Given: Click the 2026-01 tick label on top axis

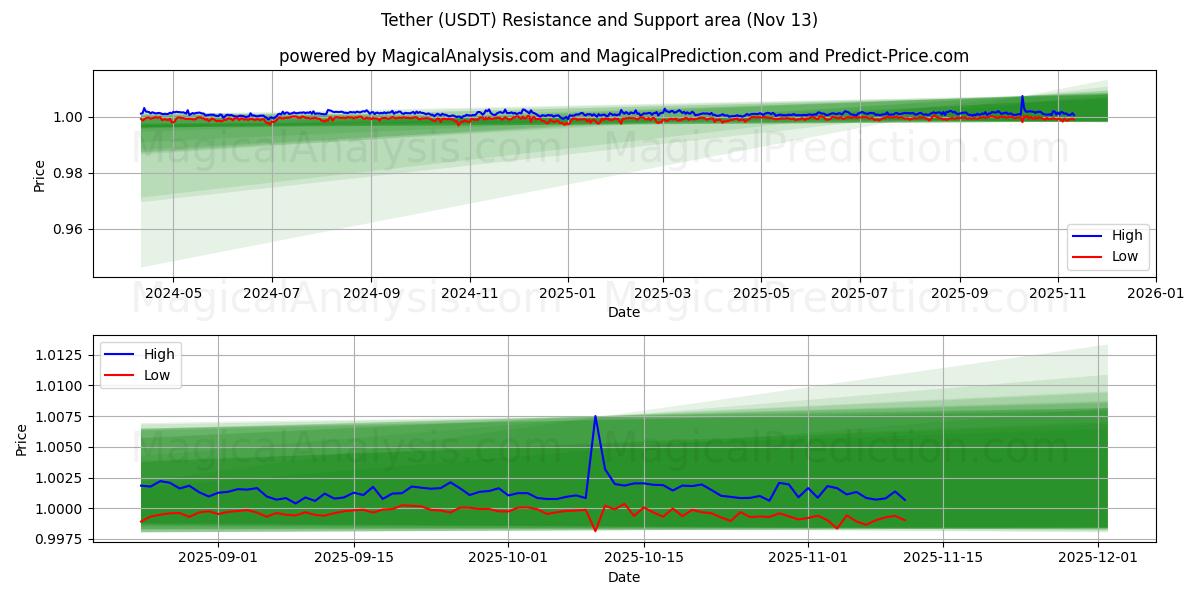Looking at the screenshot, I should [1156, 294].
